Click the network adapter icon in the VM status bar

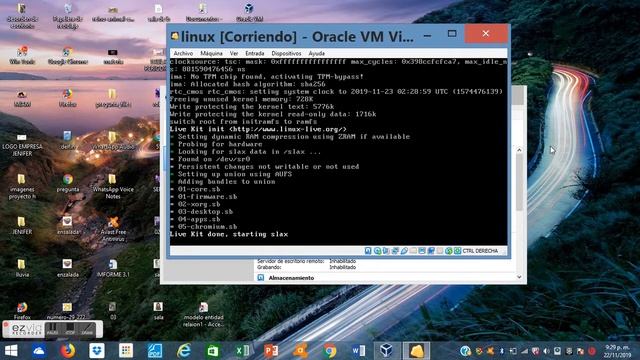pyautogui.click(x=395, y=251)
